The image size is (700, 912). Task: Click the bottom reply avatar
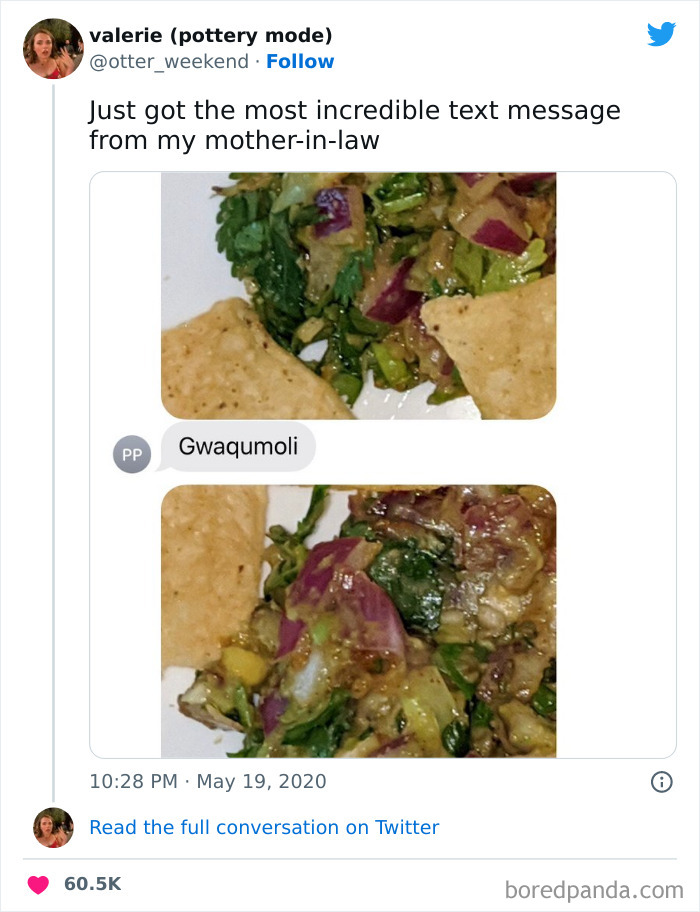tap(52, 827)
